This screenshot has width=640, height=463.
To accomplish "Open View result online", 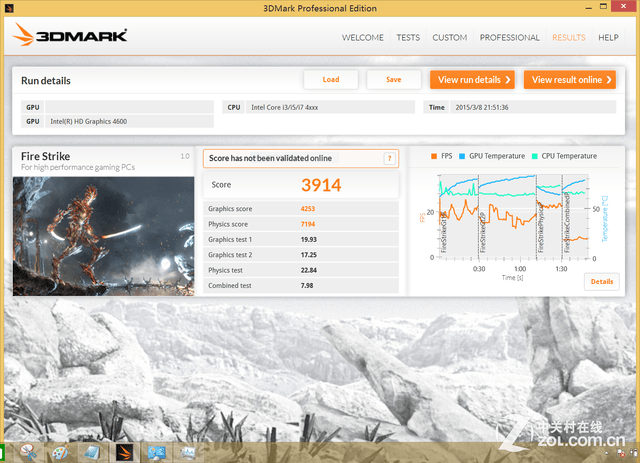I will click(x=570, y=80).
